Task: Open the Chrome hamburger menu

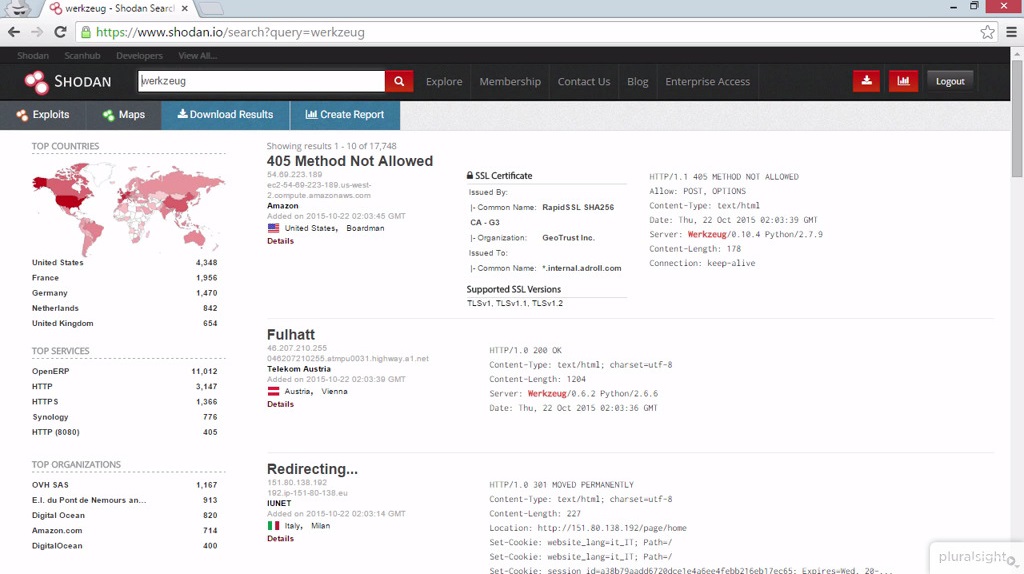Action: [x=1011, y=32]
